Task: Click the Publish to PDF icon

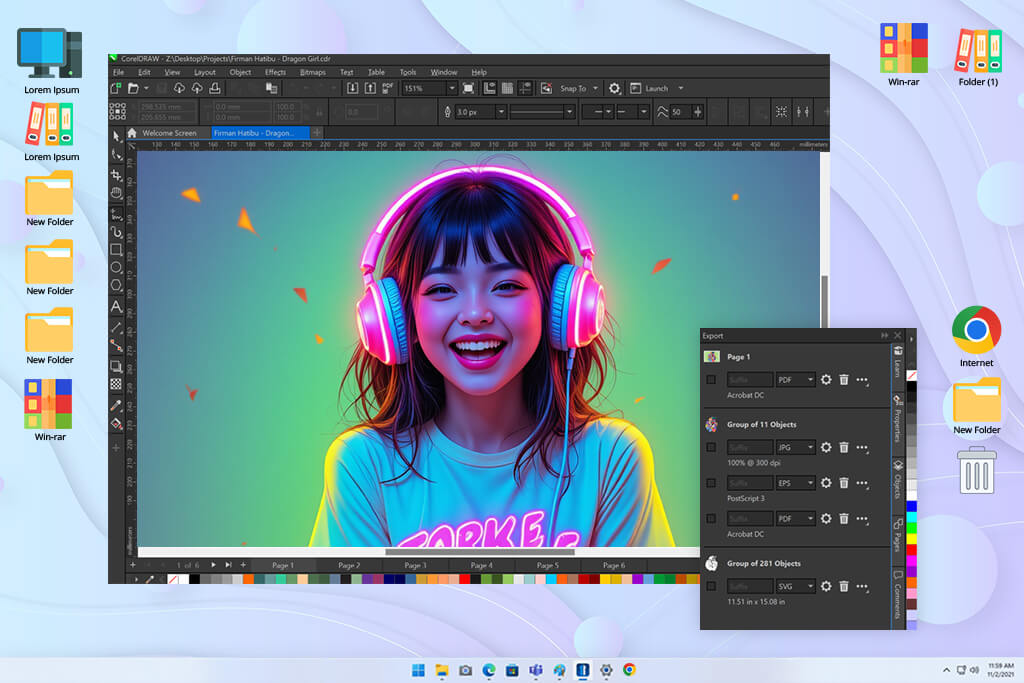Action: point(388,88)
